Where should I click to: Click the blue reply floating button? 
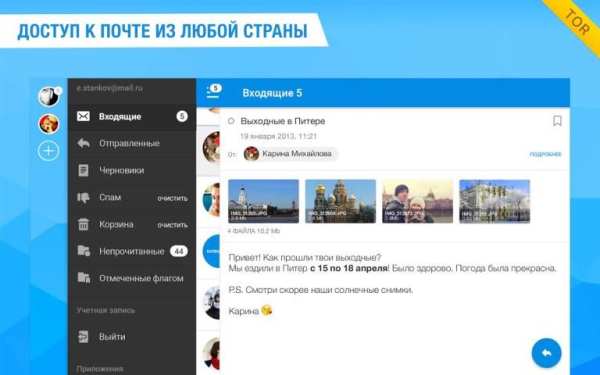tap(546, 353)
